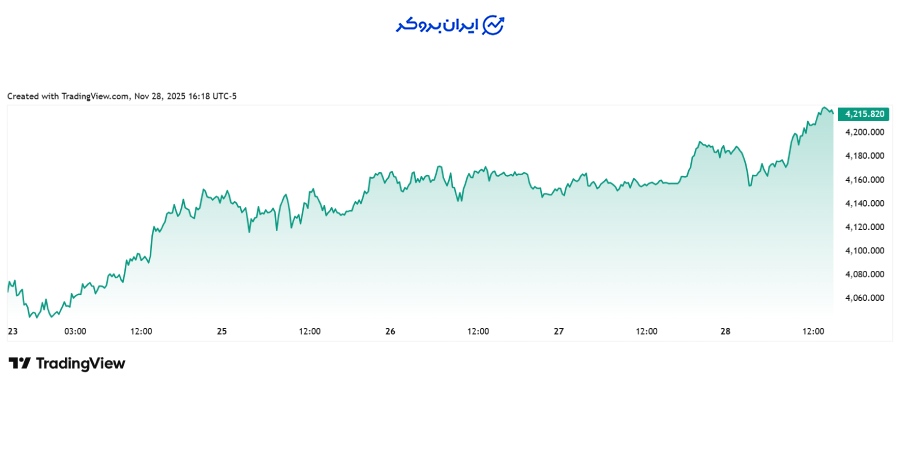Screen dimensions: 900x471
Task: Select the 03:00 time axis label
Action: coord(75,331)
